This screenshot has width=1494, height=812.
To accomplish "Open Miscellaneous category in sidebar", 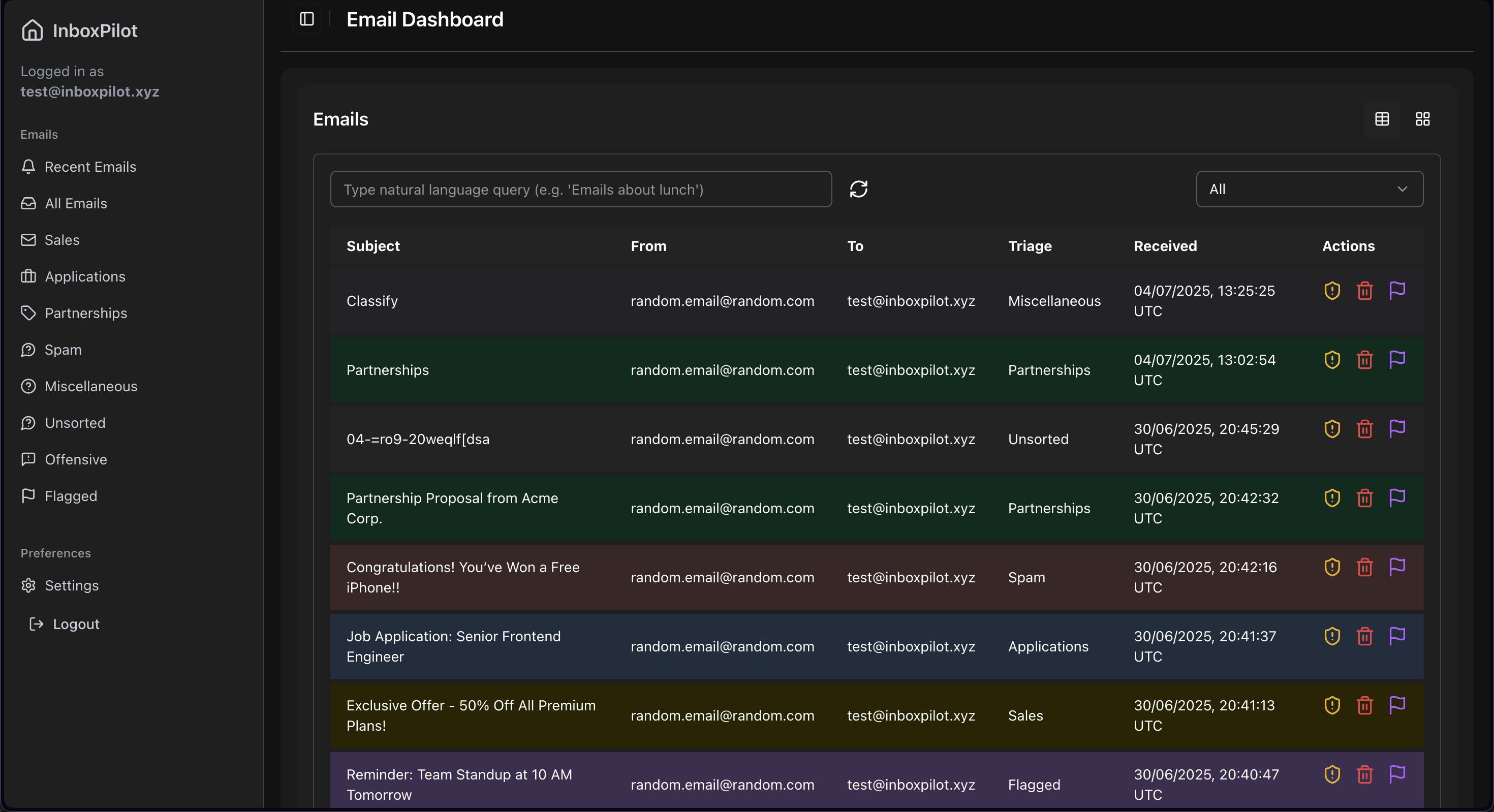I will pos(79,386).
